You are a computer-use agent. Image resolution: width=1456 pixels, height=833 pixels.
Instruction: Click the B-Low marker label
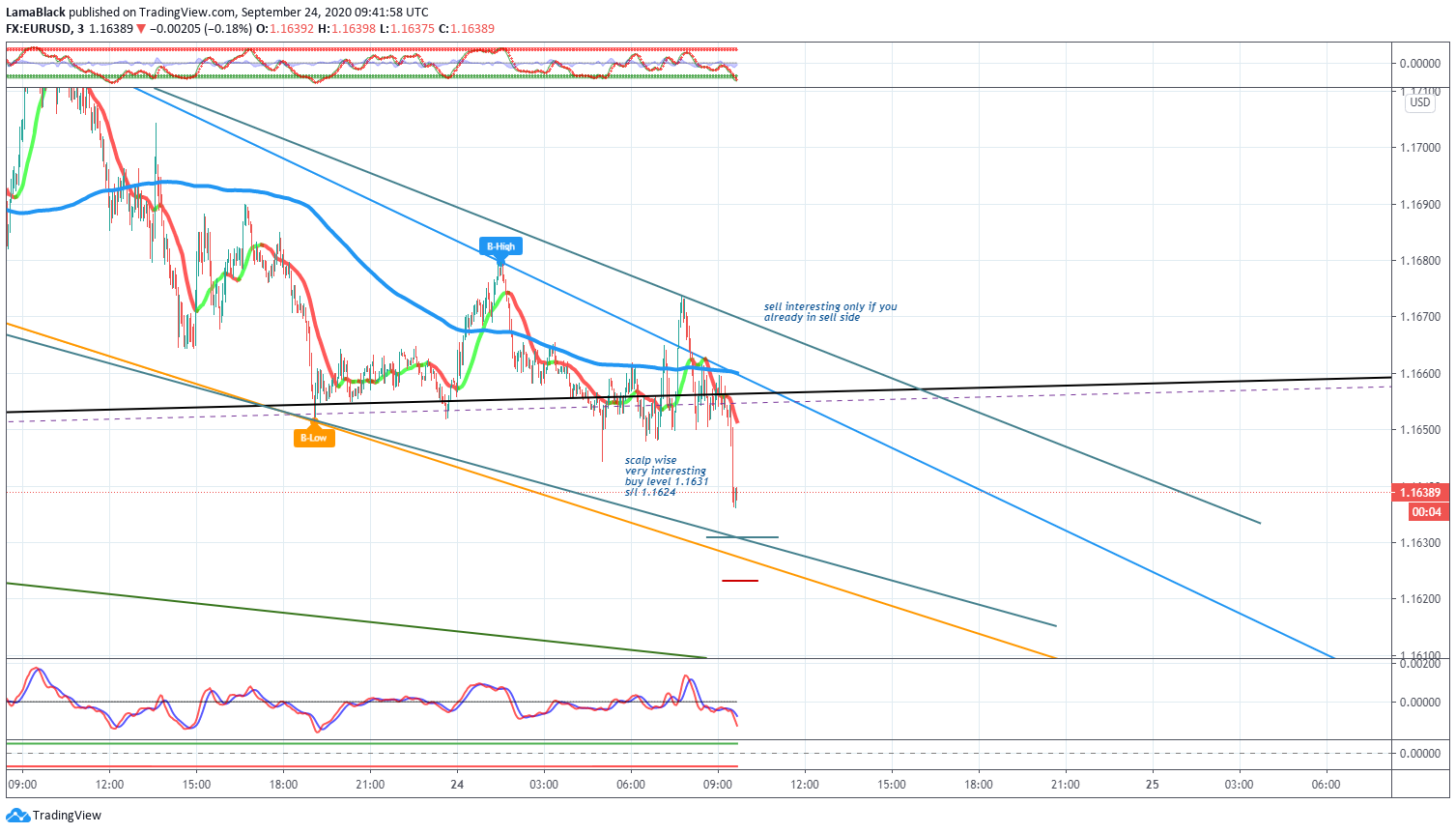coord(314,438)
